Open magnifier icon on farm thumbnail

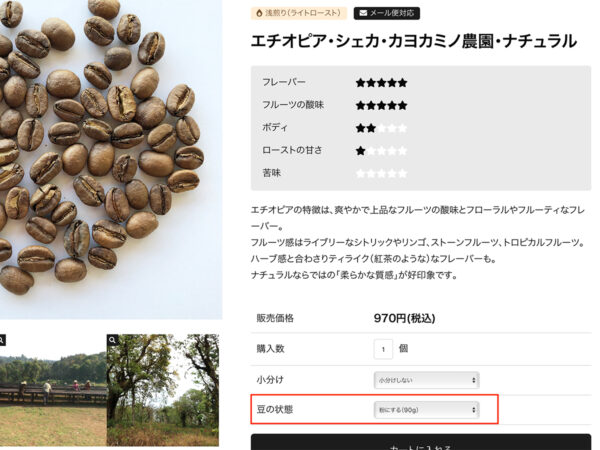pyautogui.click(x=2, y=340)
